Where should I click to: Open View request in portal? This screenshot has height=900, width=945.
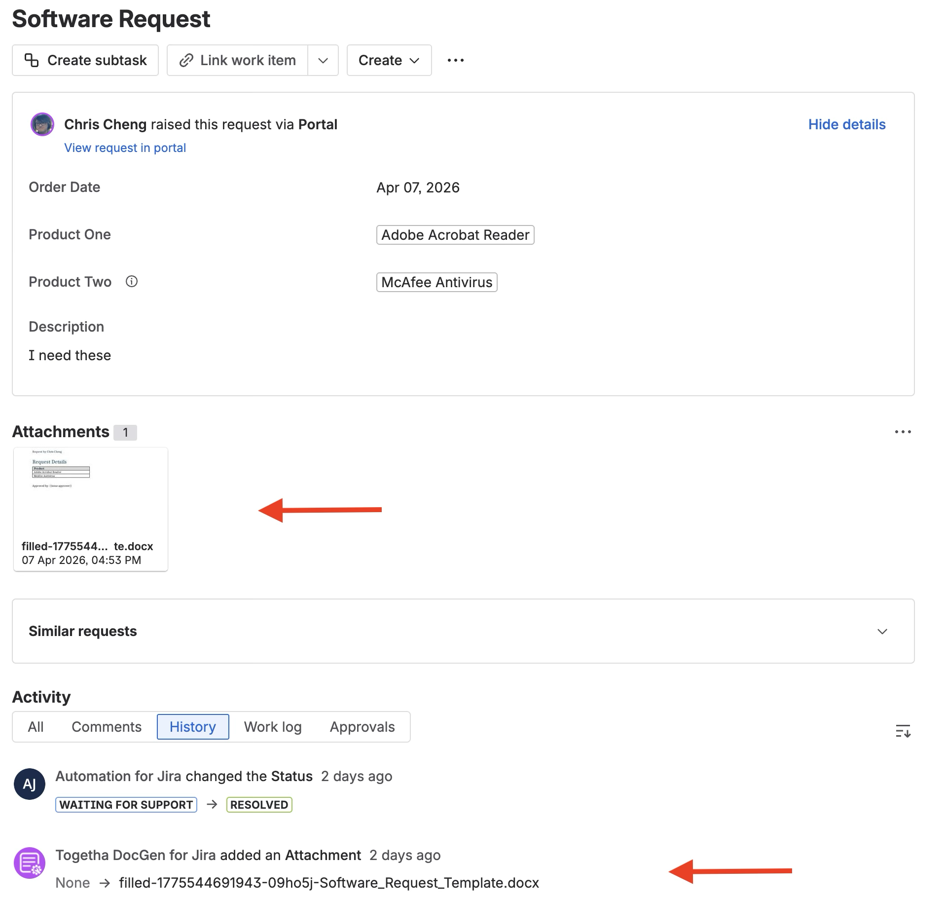[124, 147]
